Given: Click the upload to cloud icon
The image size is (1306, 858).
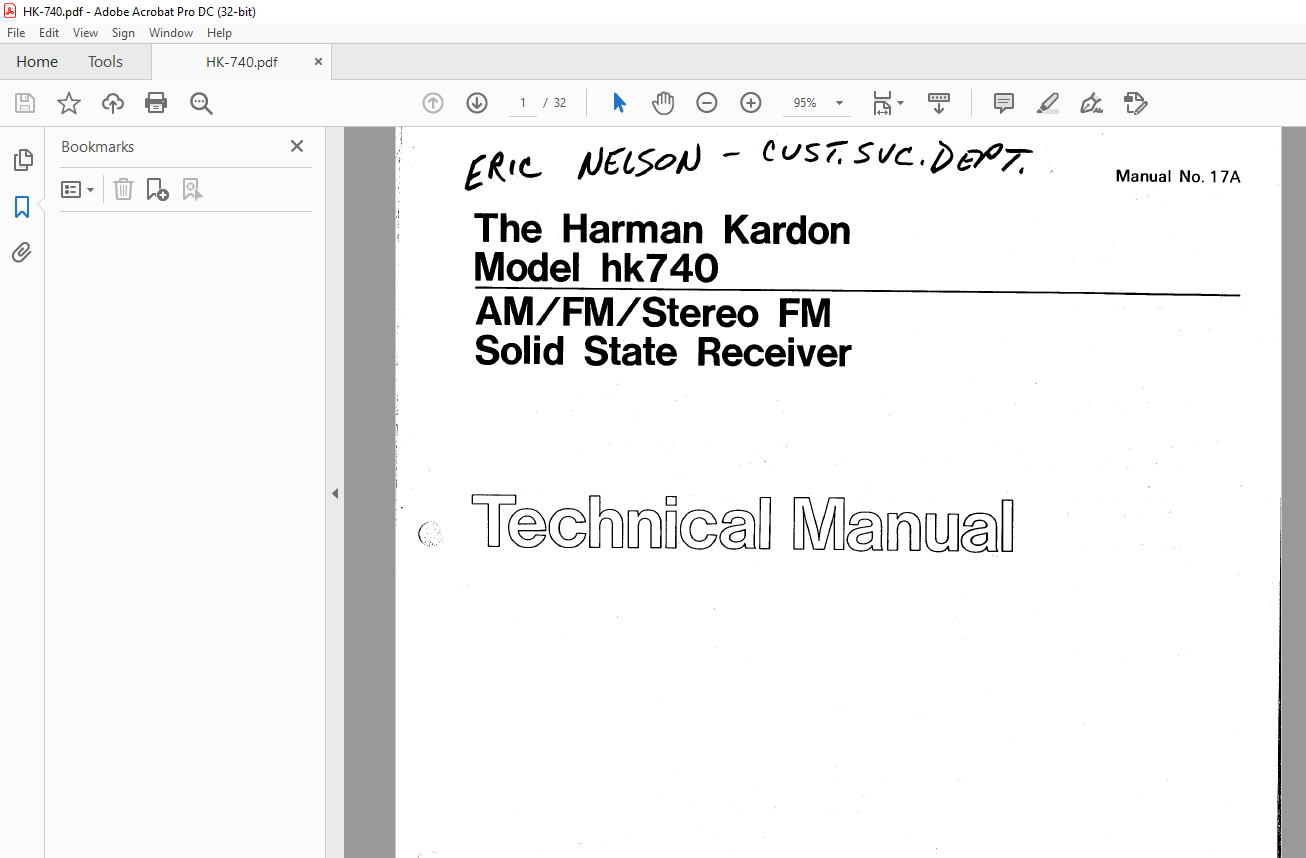Looking at the screenshot, I should pyautogui.click(x=113, y=103).
